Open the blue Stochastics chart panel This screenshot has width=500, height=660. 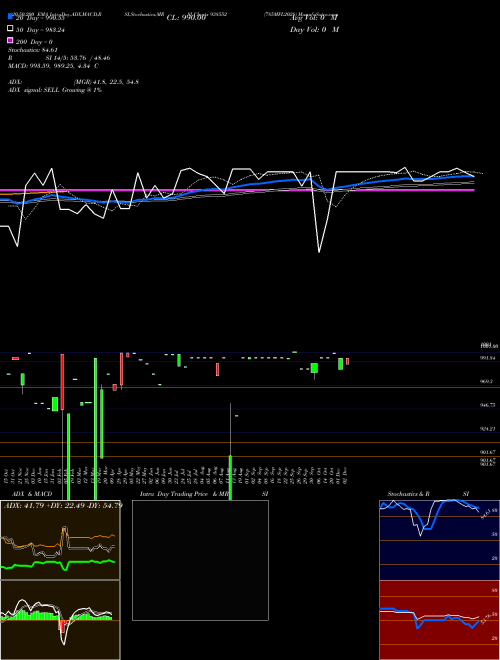(439, 540)
